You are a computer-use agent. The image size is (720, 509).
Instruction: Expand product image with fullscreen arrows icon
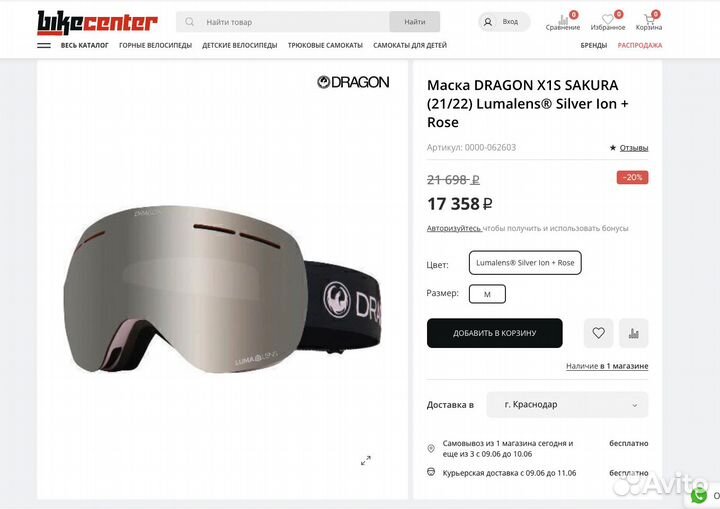coord(366,460)
